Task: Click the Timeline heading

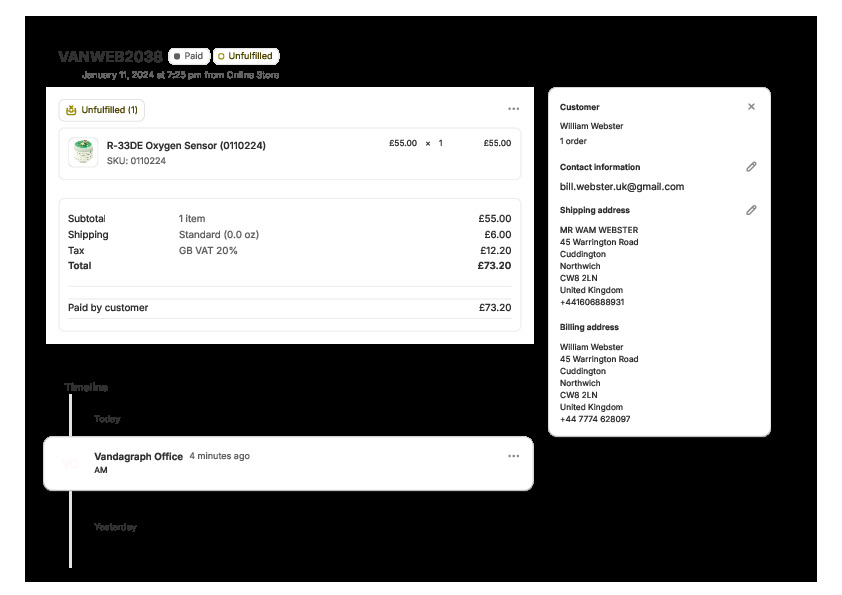Action: 86,387
